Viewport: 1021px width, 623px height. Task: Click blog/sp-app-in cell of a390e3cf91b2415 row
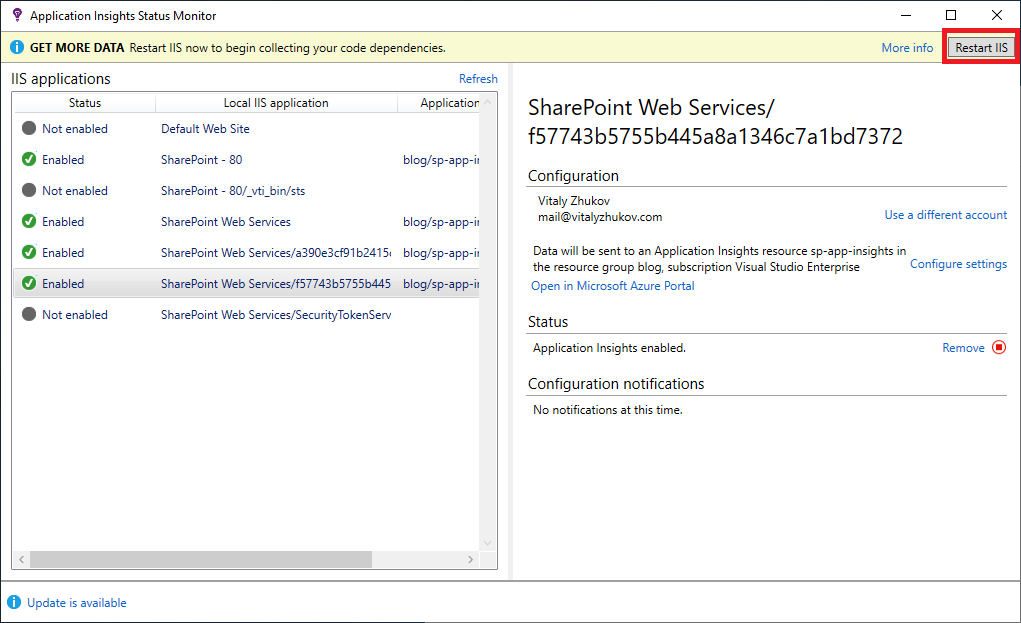pyautogui.click(x=441, y=253)
